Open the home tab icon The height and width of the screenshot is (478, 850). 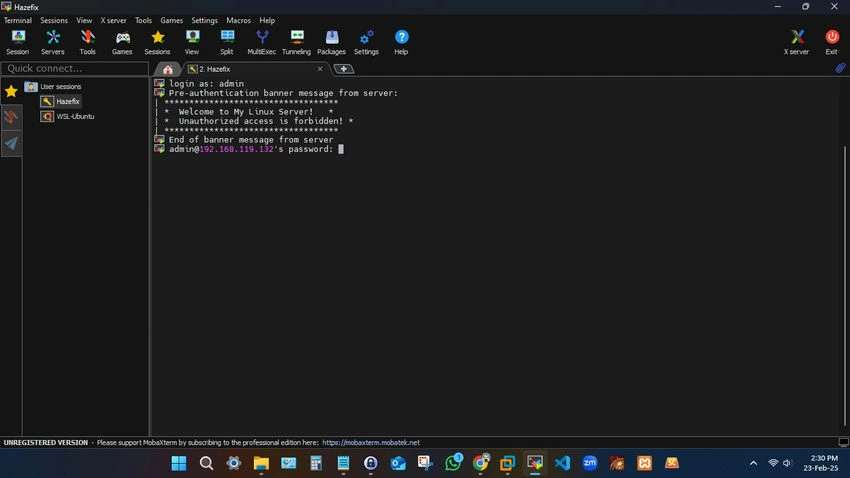(168, 69)
